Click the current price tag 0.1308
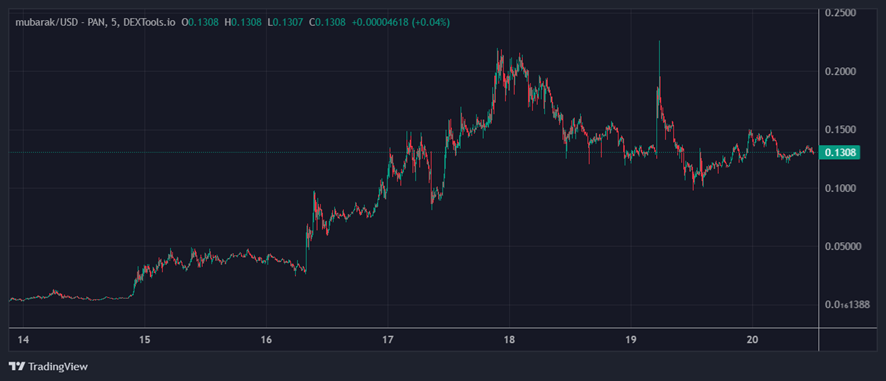Screen dimensions: 886x381 (840, 153)
